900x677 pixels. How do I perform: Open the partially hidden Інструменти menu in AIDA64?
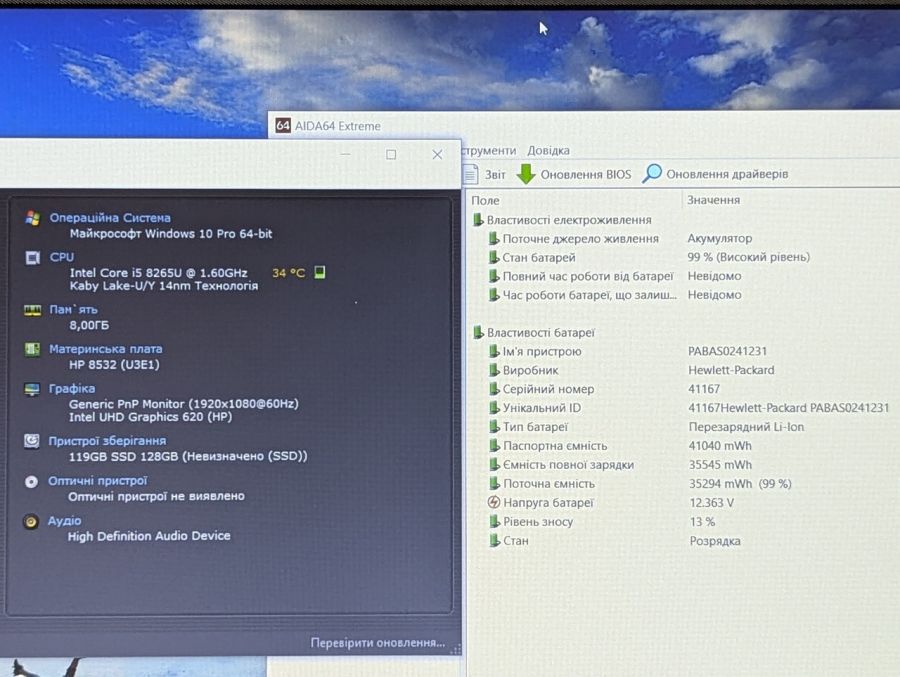pyautogui.click(x=489, y=150)
